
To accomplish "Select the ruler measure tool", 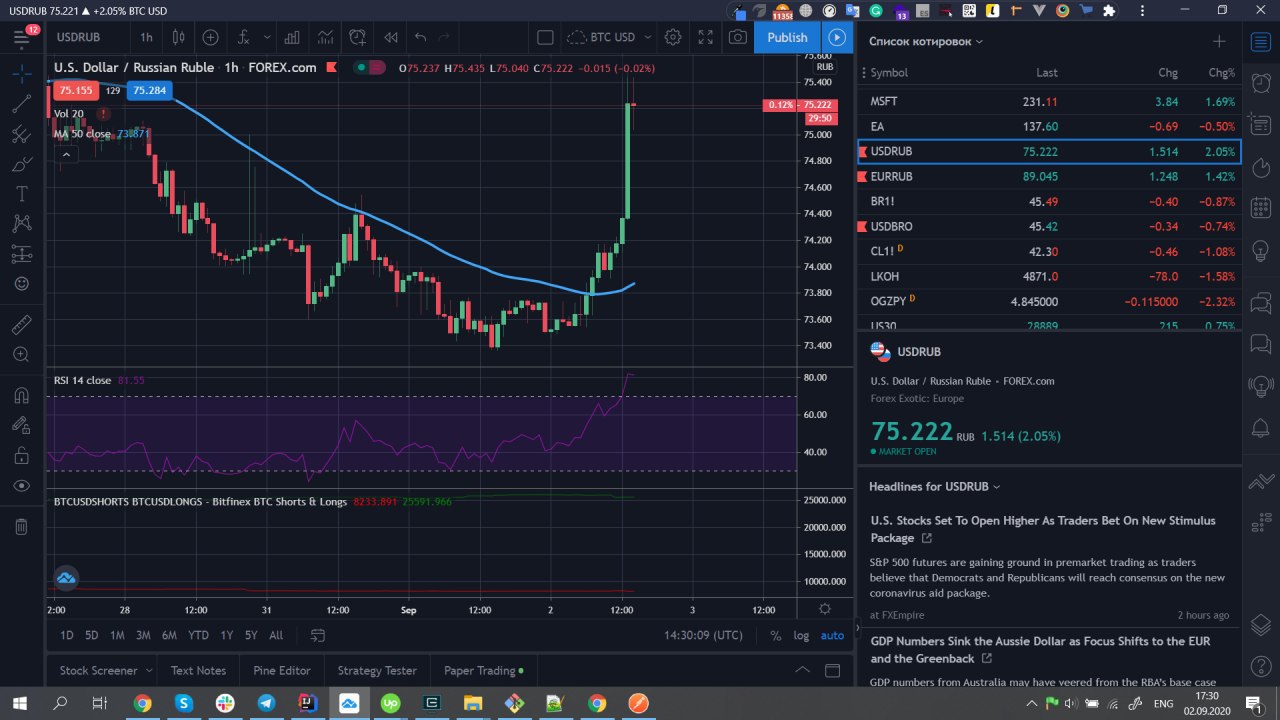I will click(21, 324).
